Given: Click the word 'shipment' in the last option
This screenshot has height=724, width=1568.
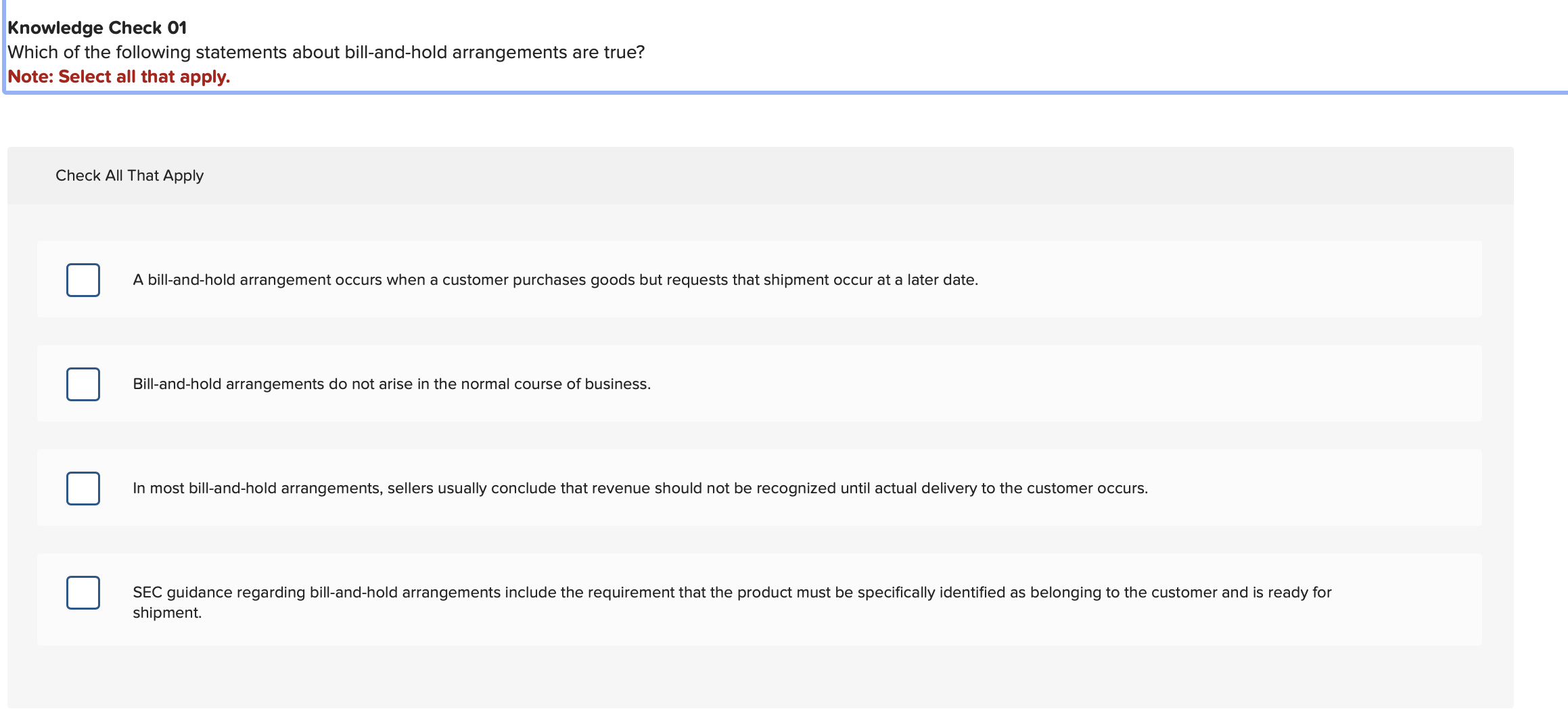Looking at the screenshot, I should (167, 612).
